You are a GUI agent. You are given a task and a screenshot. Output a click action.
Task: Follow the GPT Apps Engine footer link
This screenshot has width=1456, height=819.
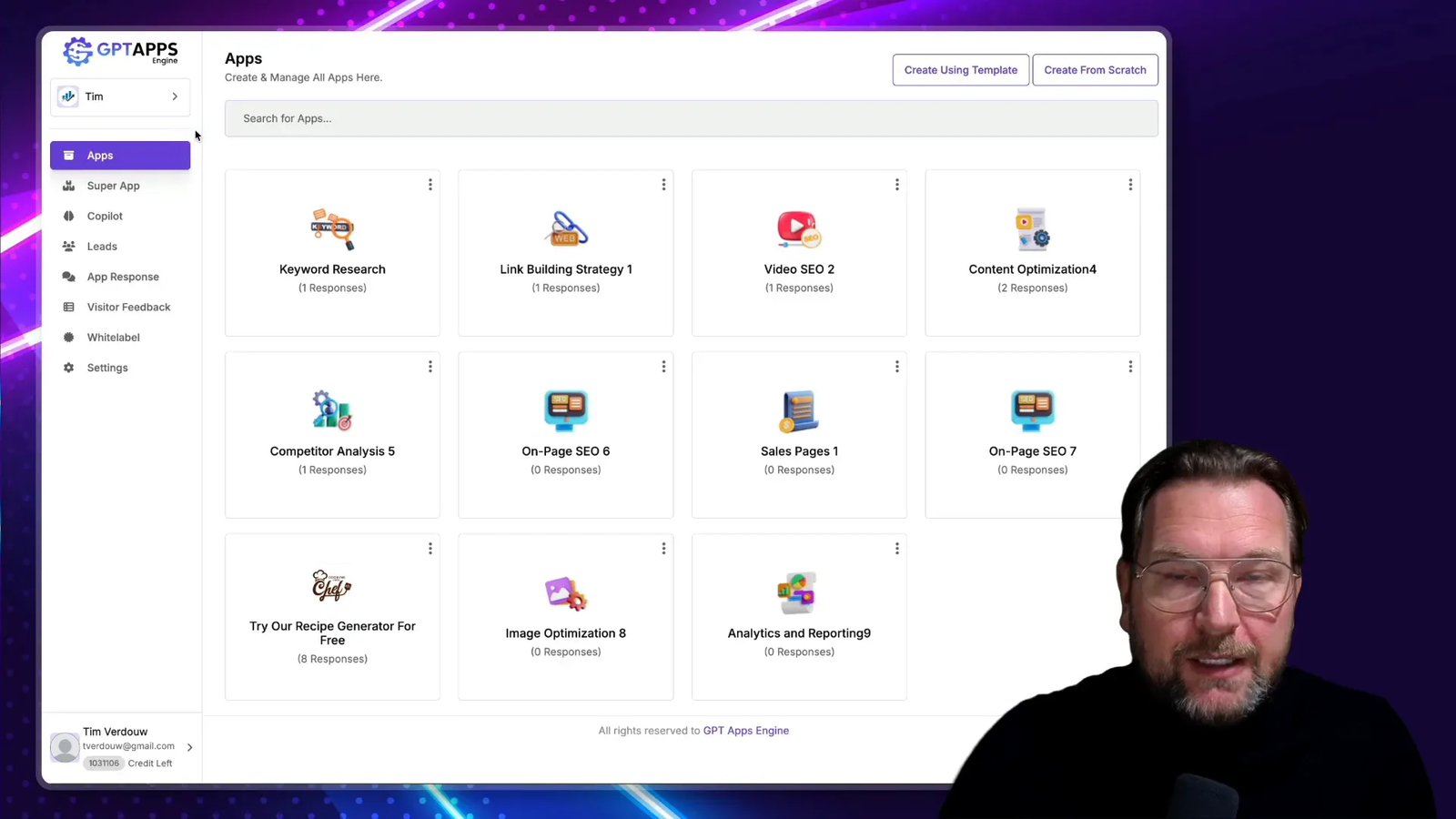(x=746, y=731)
